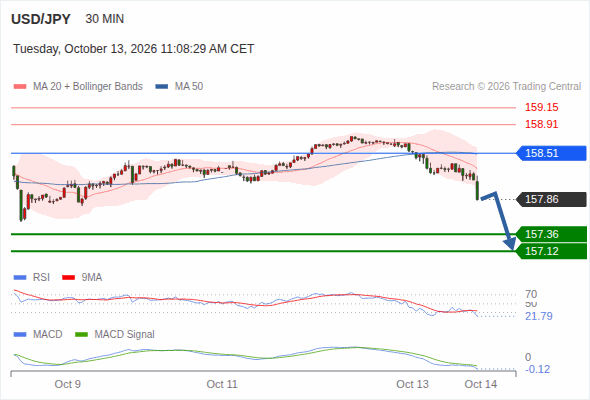Click the 159.15 resistance value
This screenshot has height=400, width=590.
point(541,107)
